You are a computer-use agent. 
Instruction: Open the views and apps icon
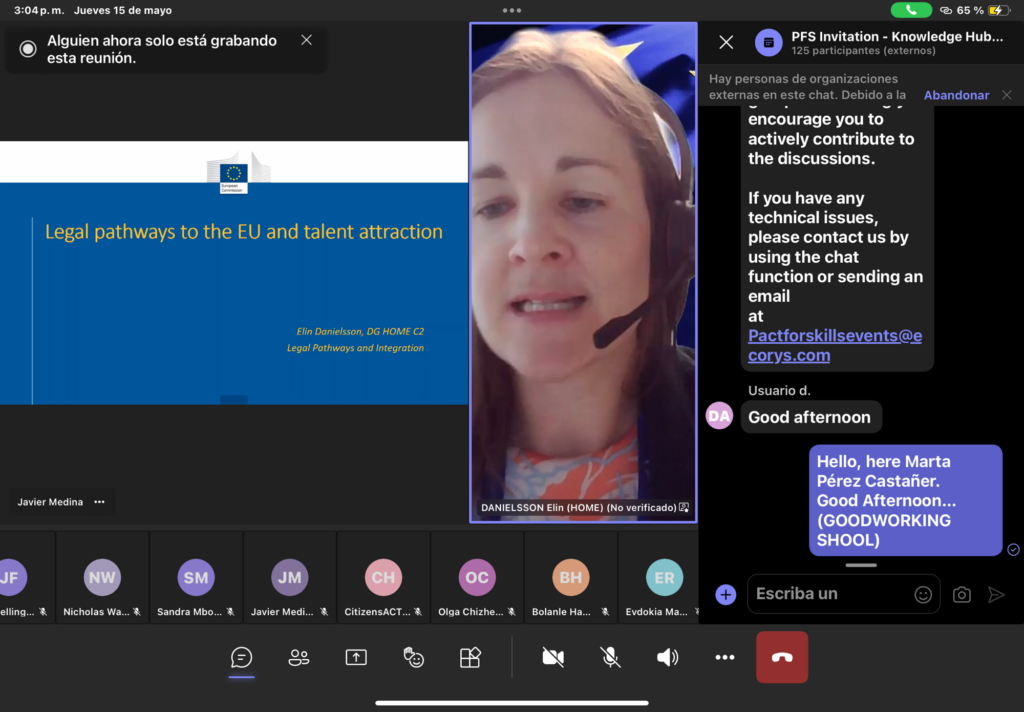tap(470, 657)
